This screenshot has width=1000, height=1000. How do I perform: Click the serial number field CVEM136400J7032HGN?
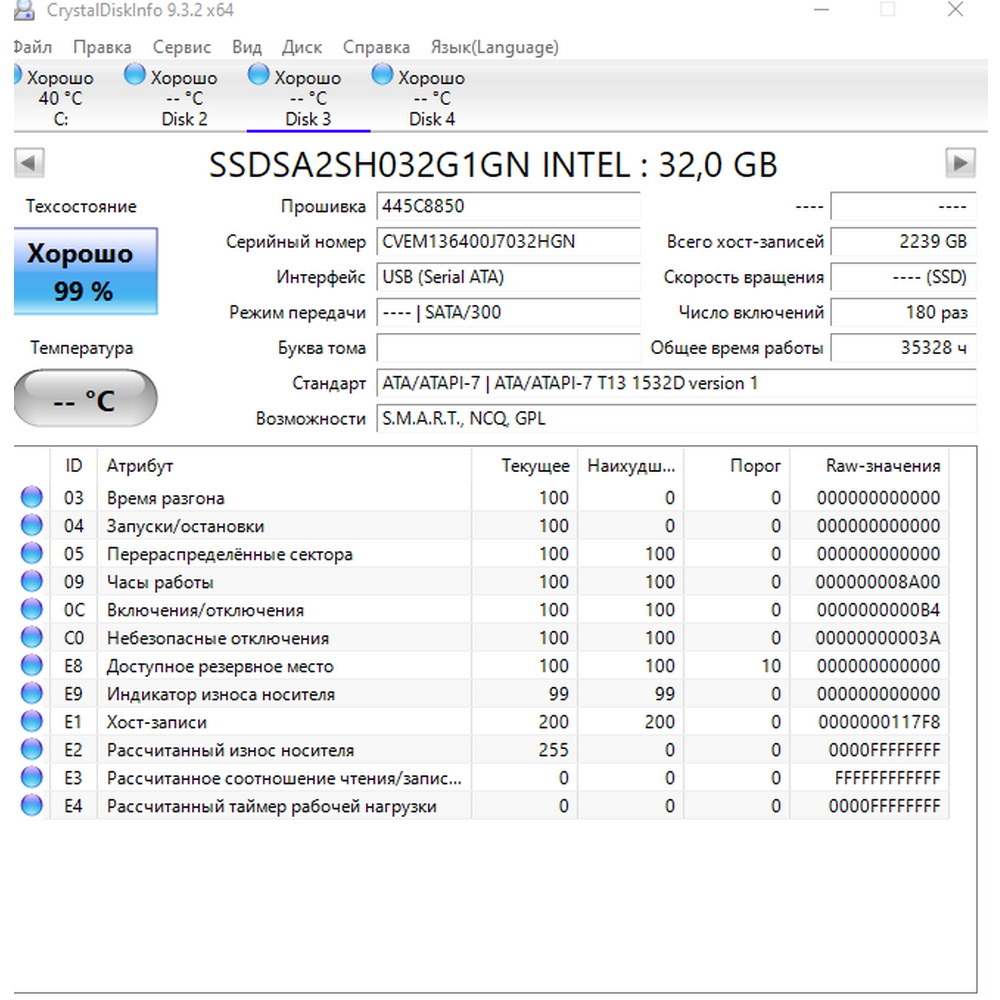[508, 242]
